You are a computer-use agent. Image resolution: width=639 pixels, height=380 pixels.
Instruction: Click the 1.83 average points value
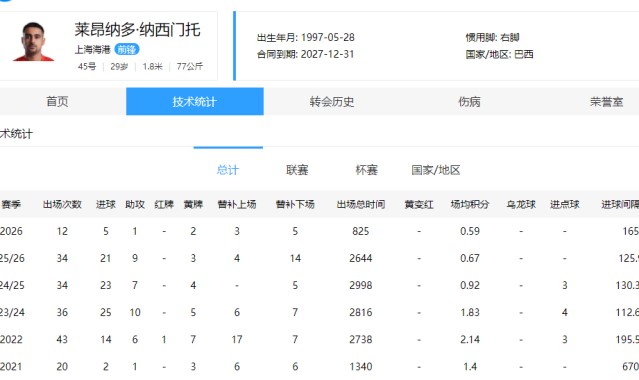(x=470, y=312)
